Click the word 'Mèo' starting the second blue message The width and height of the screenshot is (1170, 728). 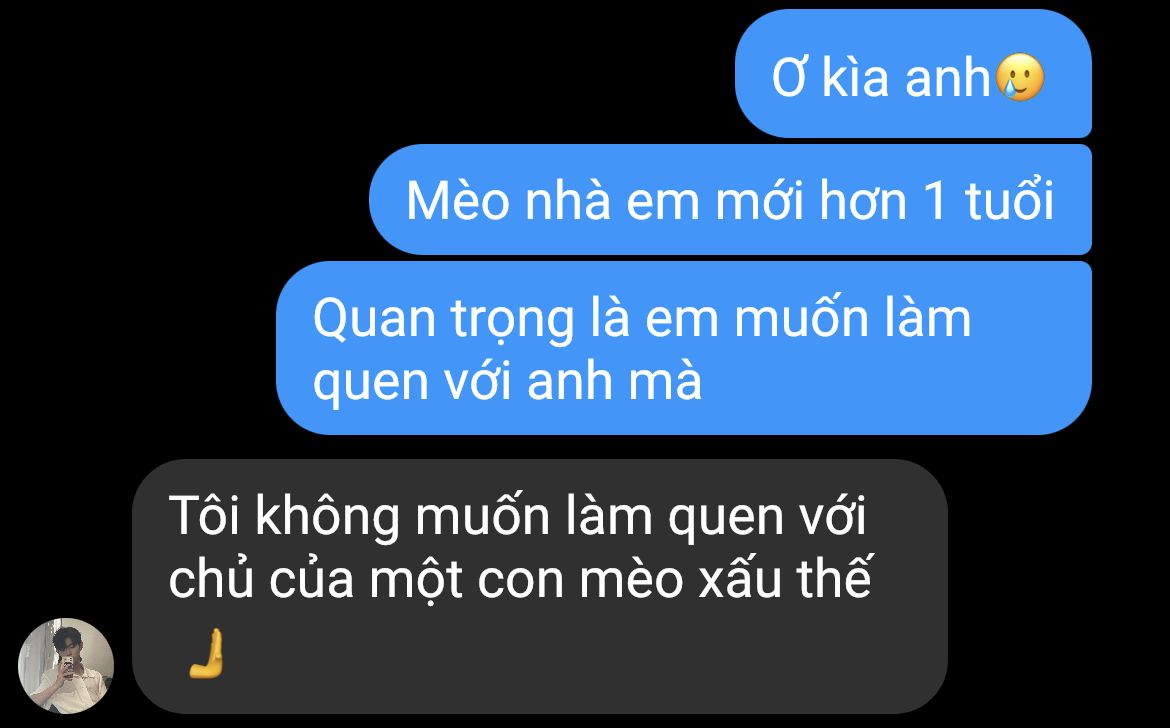(x=457, y=200)
